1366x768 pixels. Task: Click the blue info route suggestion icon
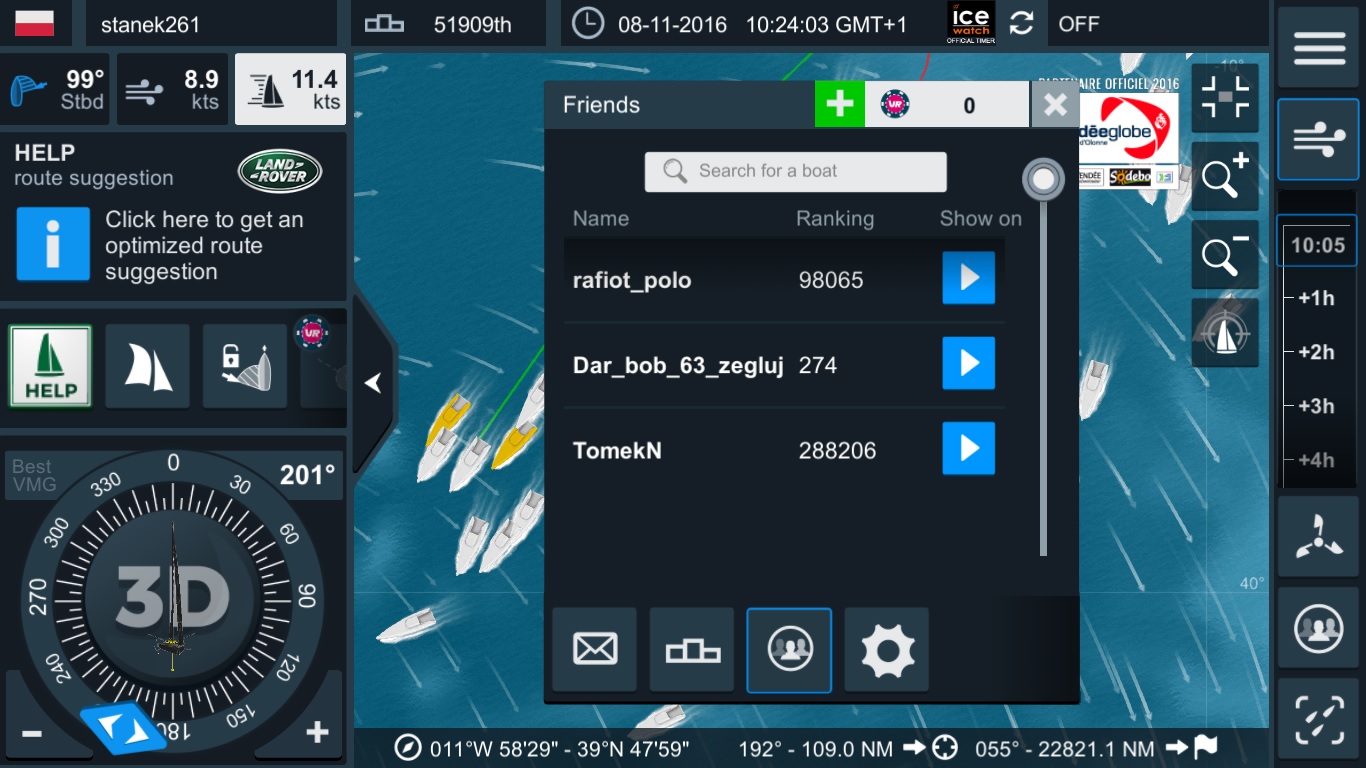(x=53, y=244)
